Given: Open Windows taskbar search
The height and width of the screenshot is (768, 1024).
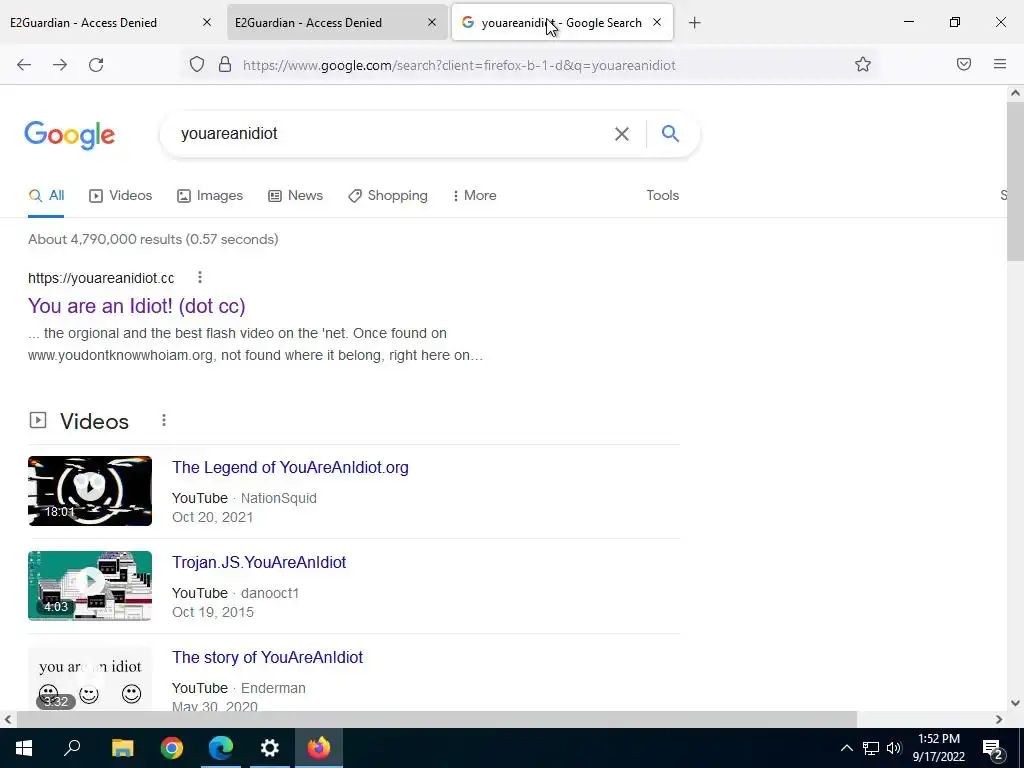Looking at the screenshot, I should pyautogui.click(x=72, y=748).
